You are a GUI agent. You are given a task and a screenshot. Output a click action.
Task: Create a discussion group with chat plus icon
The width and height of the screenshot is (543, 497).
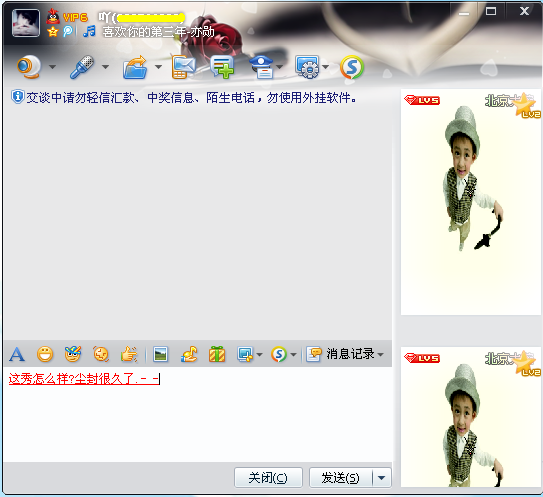click(222, 67)
